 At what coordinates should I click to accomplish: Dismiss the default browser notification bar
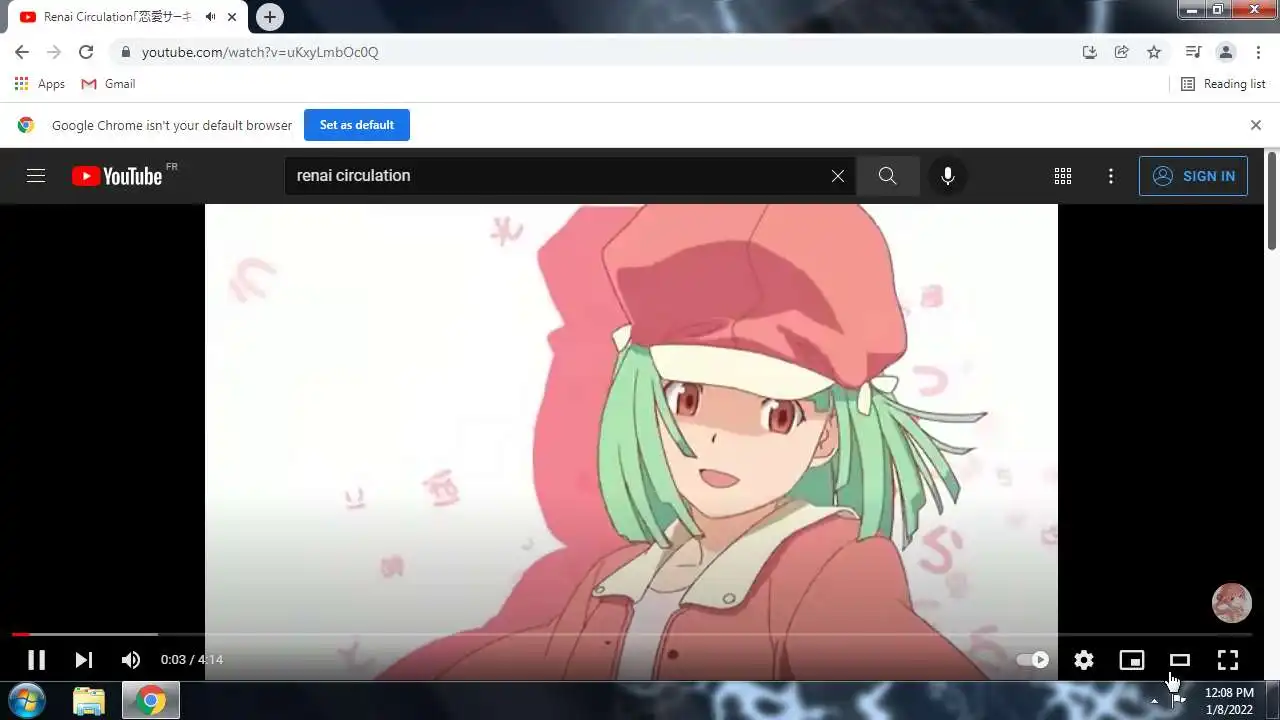click(x=1256, y=125)
